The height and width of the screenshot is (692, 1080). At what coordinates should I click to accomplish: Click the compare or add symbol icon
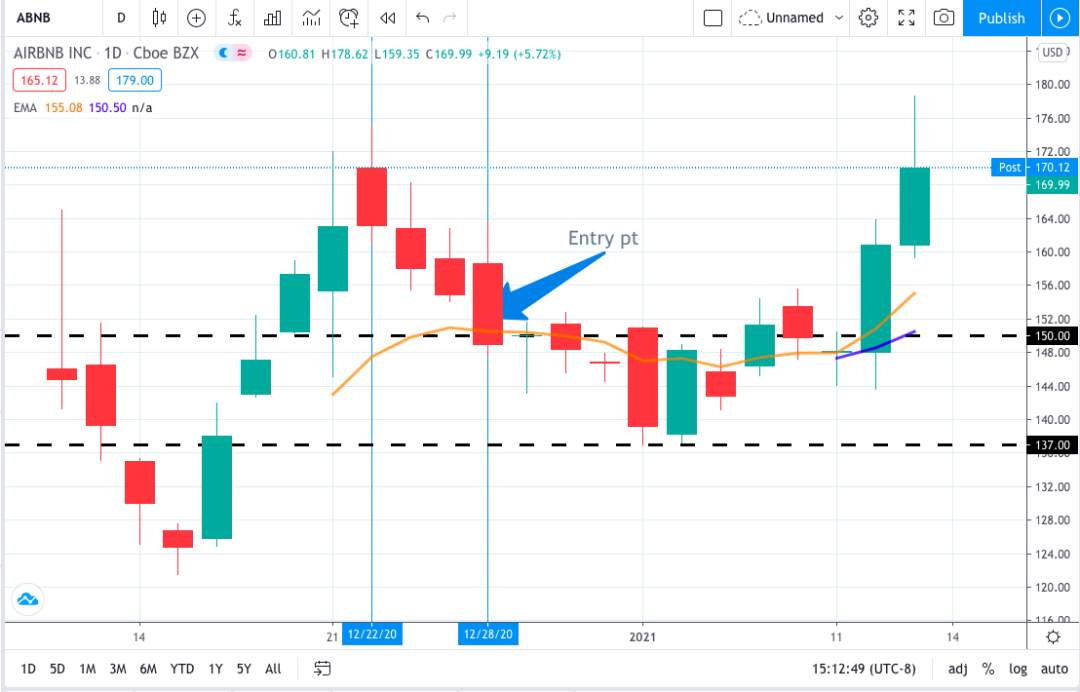(196, 18)
